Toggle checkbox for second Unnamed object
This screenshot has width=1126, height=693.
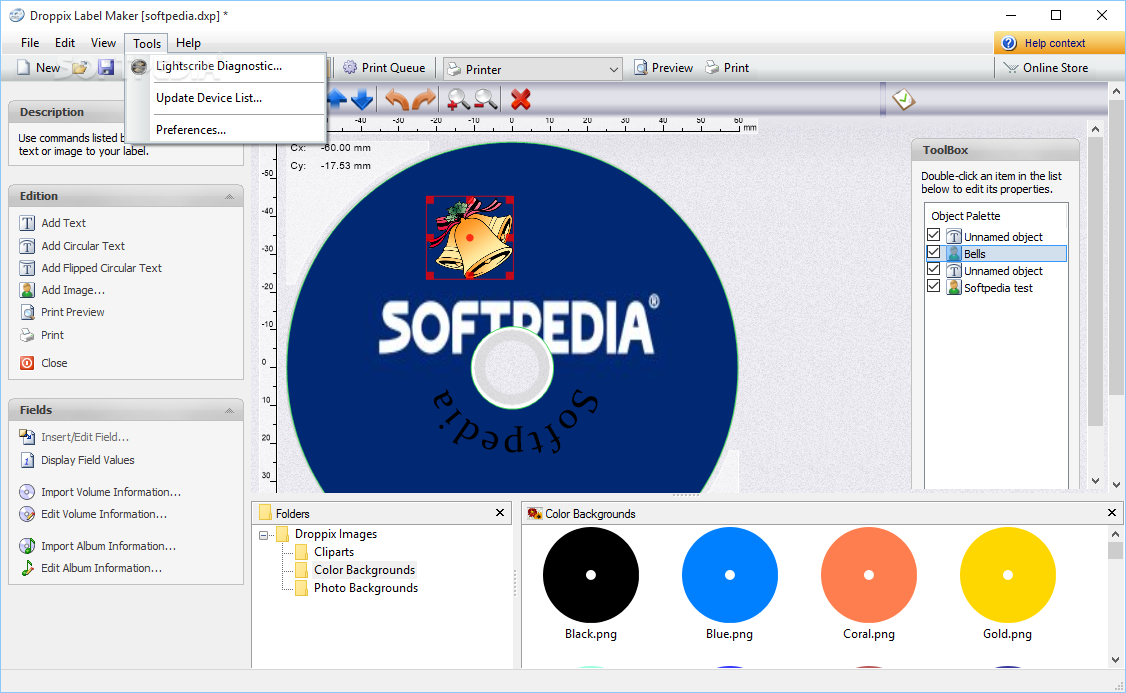click(x=934, y=269)
